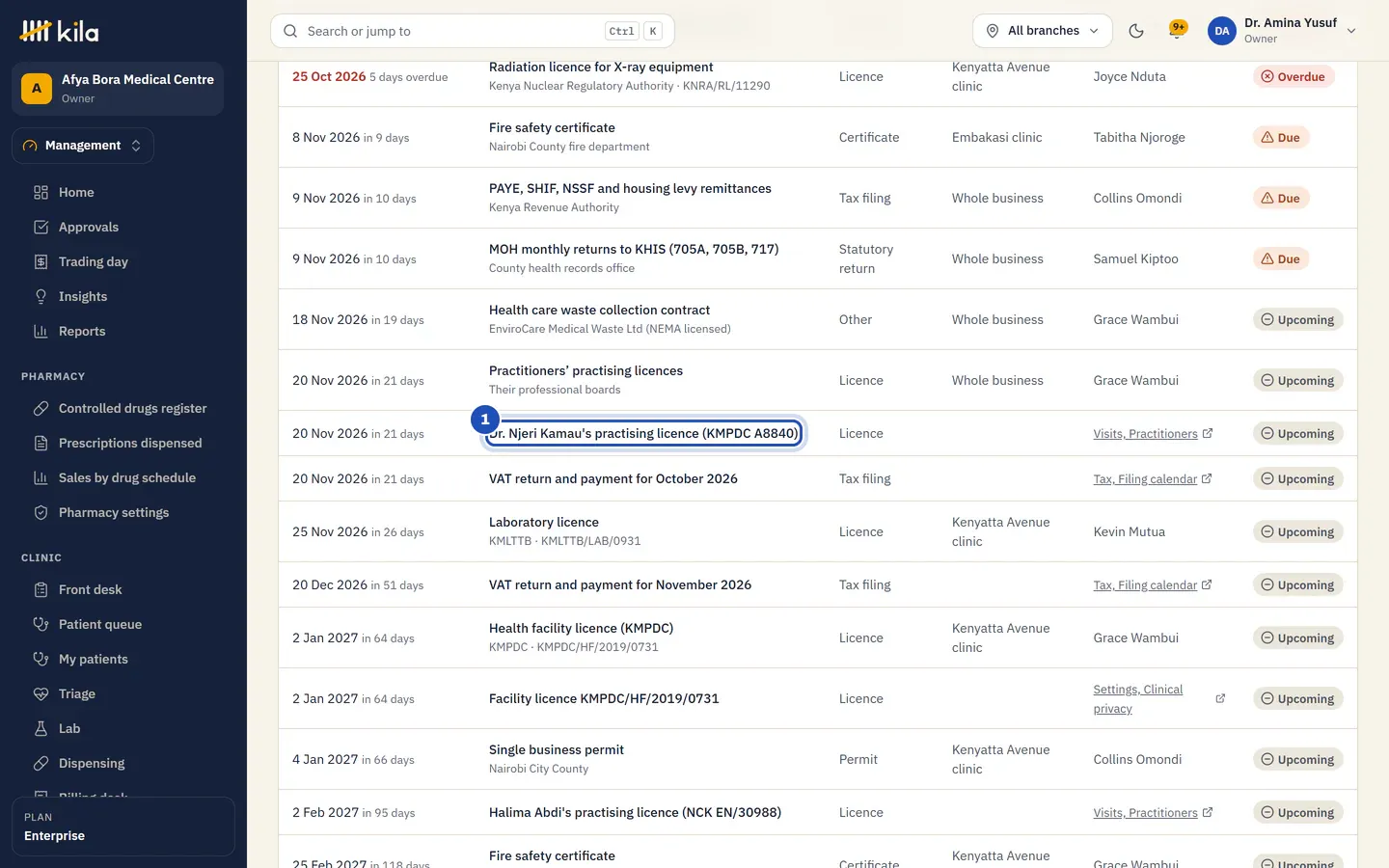Click Front desk clipboard icon
Viewport: 1389px width, 868px height.
[x=41, y=589]
